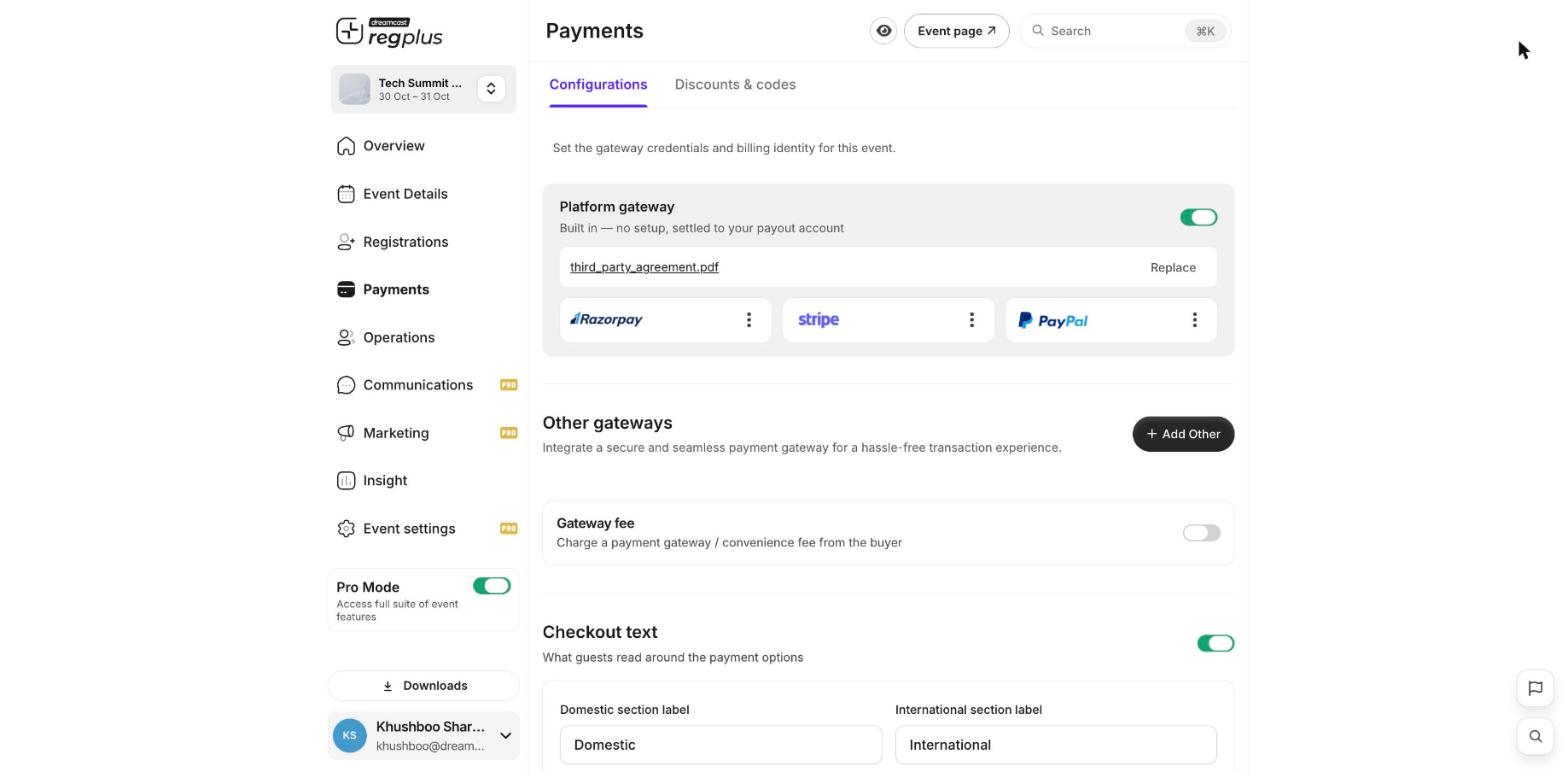Click the Communications chat bubble icon
The image size is (1568, 772).
(346, 385)
